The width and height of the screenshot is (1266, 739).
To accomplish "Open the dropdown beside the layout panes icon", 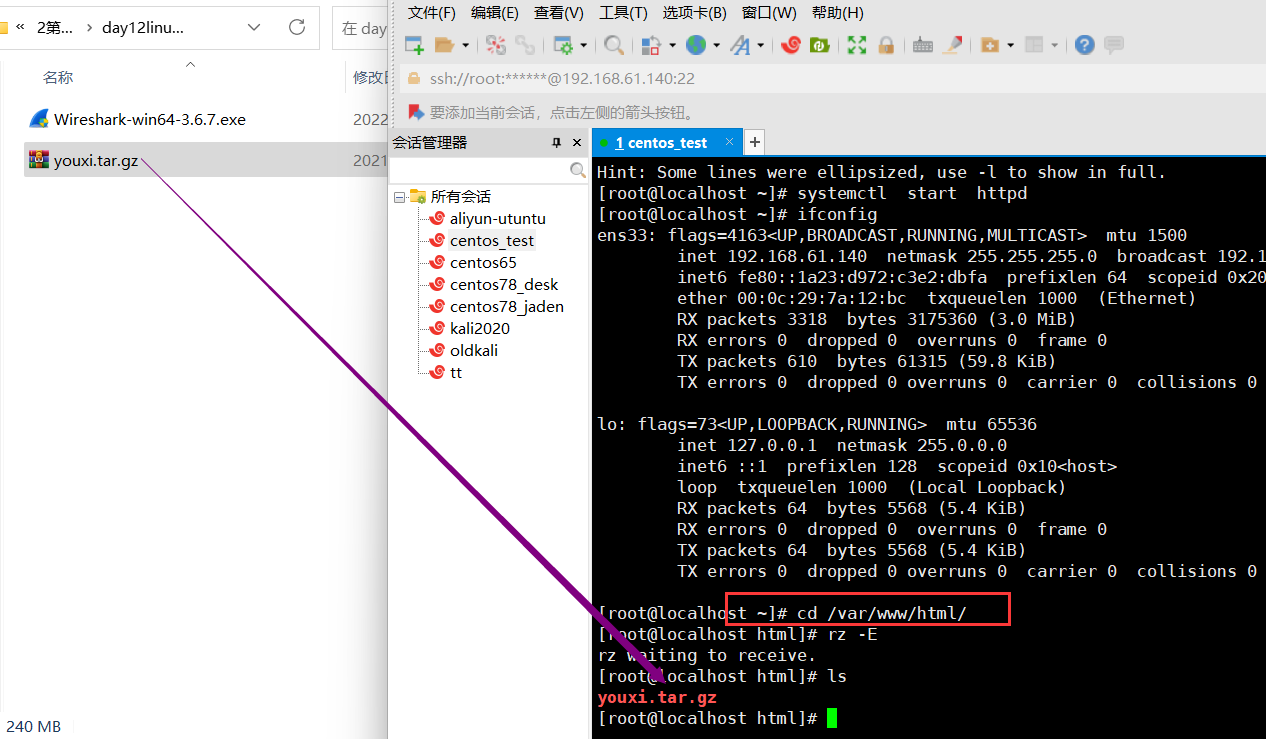I will pyautogui.click(x=1054, y=45).
